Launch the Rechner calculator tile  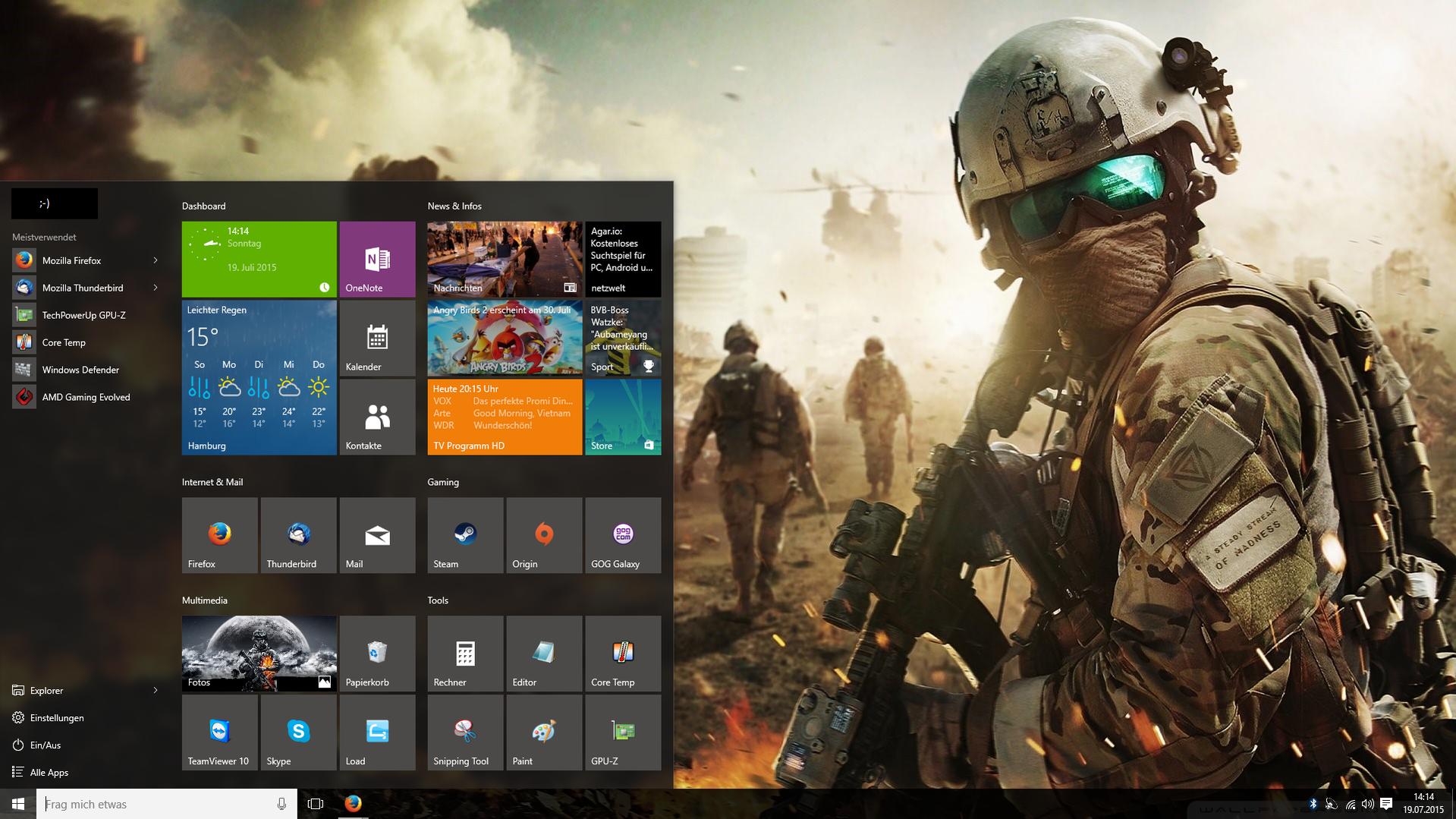[465, 654]
